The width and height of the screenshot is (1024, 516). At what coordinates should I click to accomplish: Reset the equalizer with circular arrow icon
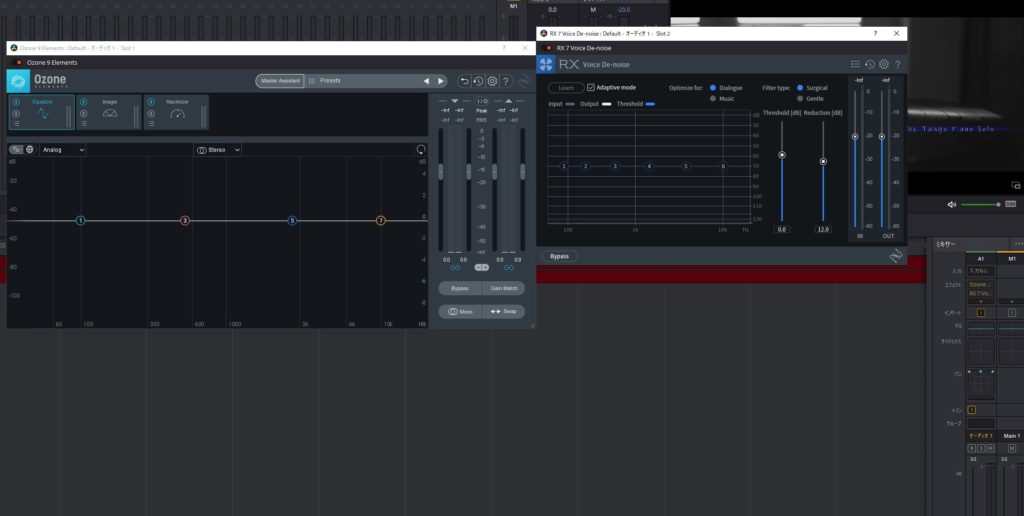click(421, 150)
